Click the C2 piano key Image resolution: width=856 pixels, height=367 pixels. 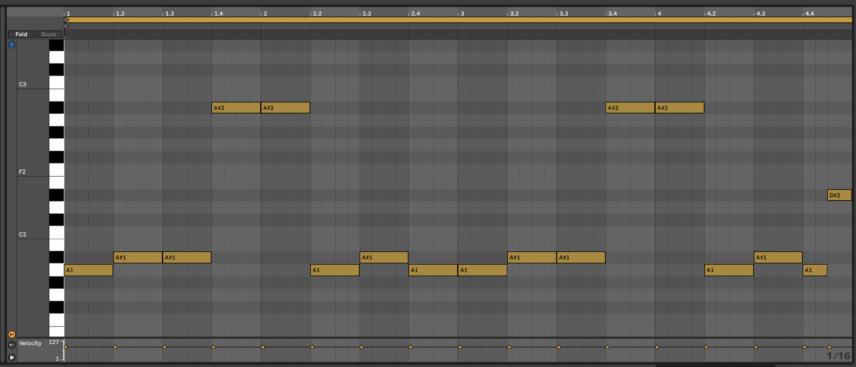[x=56, y=233]
